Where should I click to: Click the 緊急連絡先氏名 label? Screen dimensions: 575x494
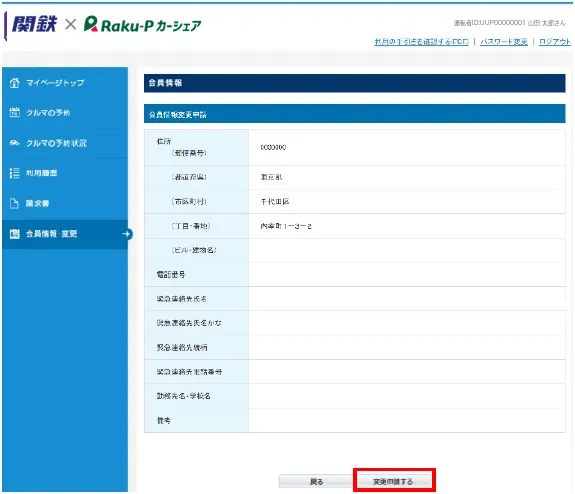182,299
